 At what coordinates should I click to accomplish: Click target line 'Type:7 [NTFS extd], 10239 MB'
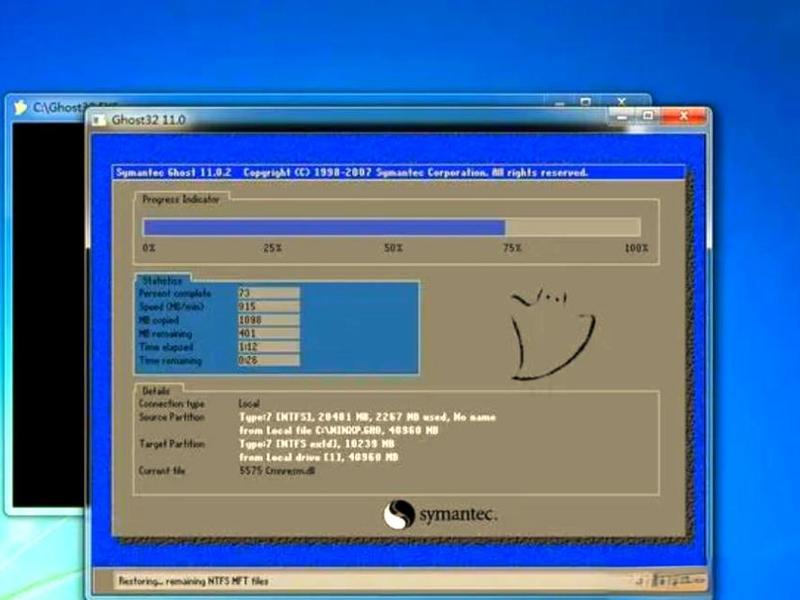[317, 444]
